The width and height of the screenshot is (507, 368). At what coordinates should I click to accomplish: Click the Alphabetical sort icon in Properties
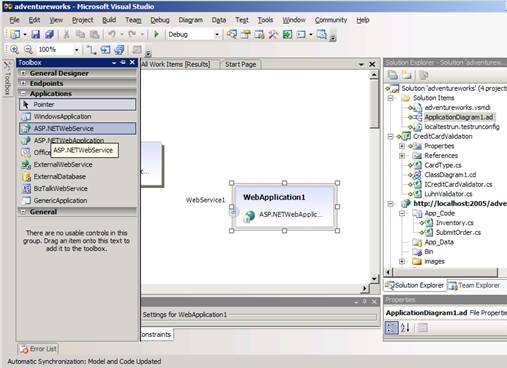[405, 328]
